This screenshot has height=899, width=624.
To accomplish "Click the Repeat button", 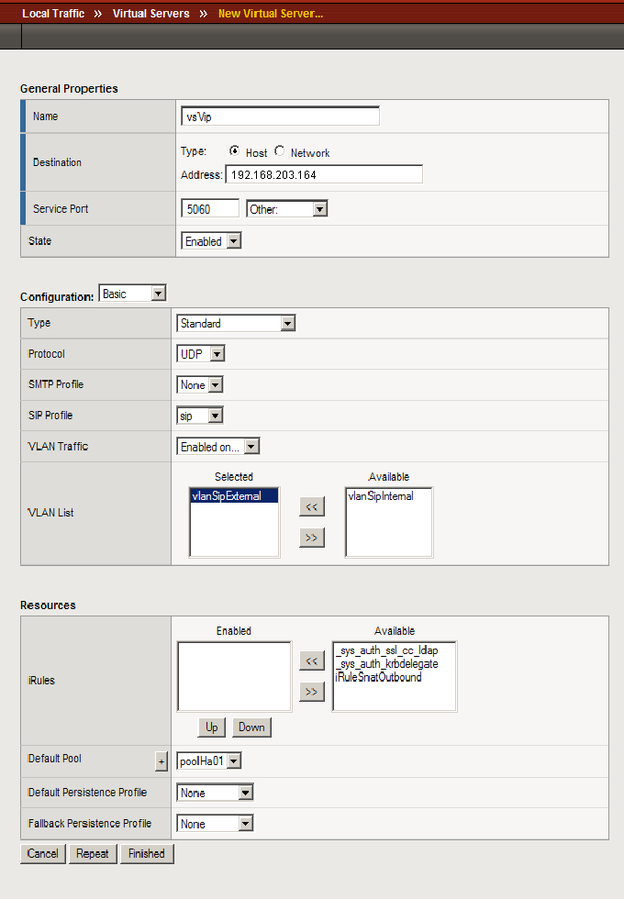I will pyautogui.click(x=92, y=854).
